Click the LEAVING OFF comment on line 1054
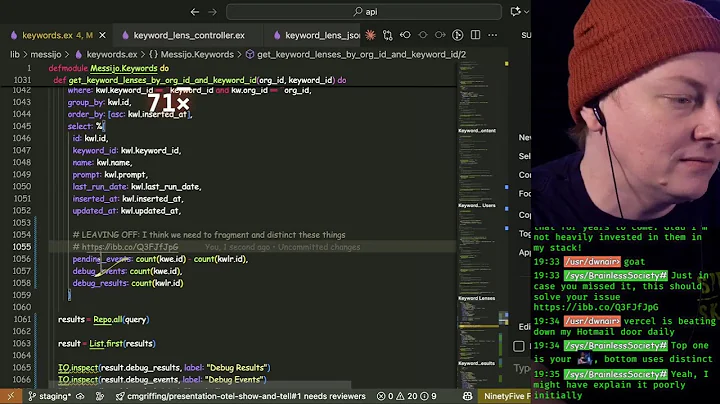 pyautogui.click(x=209, y=235)
